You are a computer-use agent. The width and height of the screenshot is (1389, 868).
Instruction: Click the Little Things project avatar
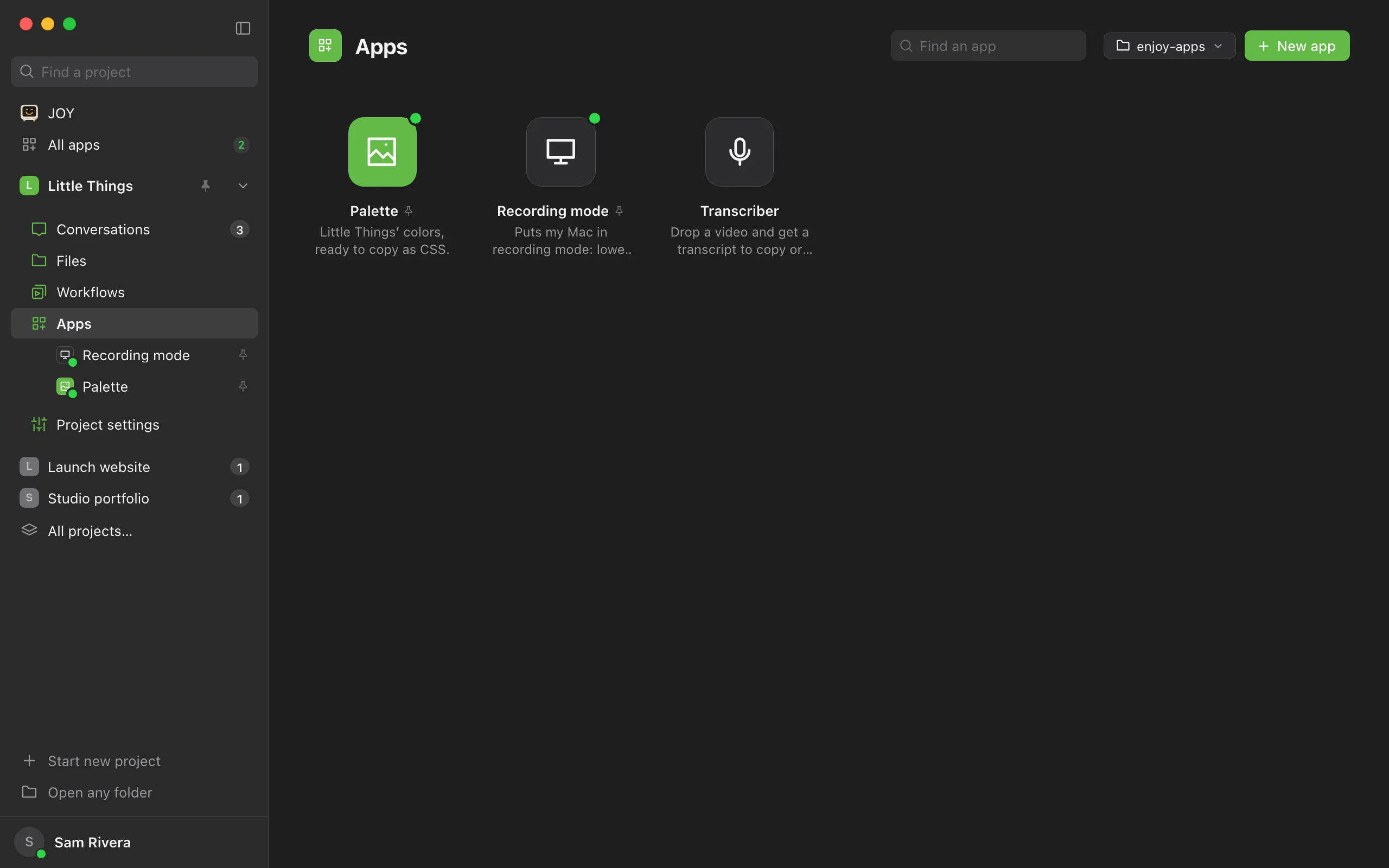click(29, 186)
